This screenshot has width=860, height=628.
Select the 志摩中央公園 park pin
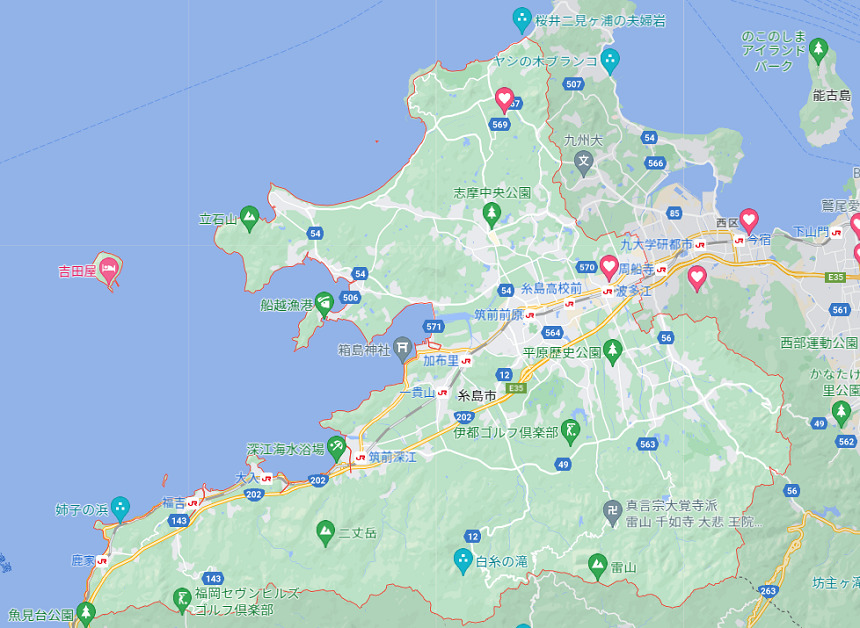click(491, 215)
